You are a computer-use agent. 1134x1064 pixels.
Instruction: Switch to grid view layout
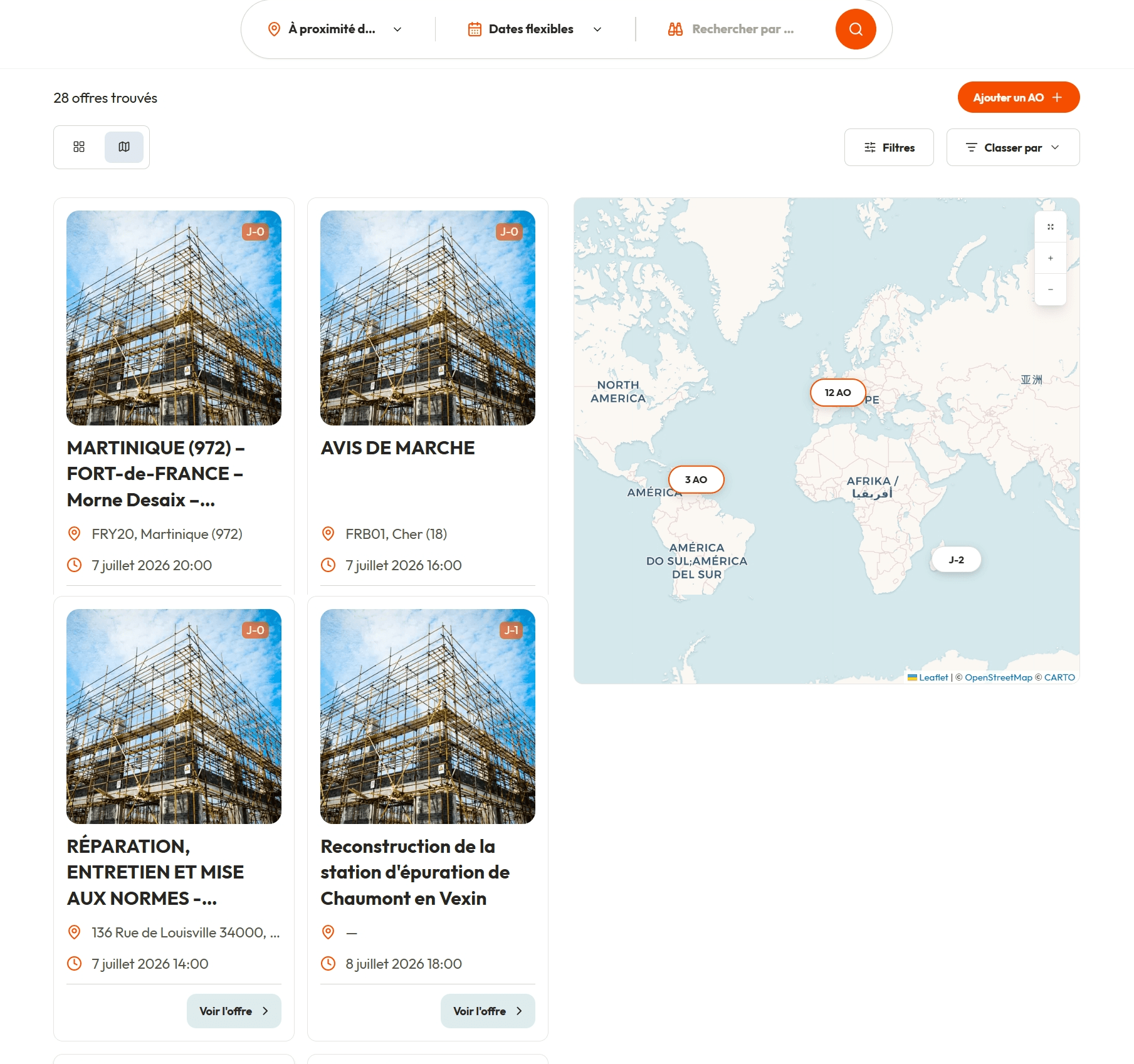[x=79, y=147]
